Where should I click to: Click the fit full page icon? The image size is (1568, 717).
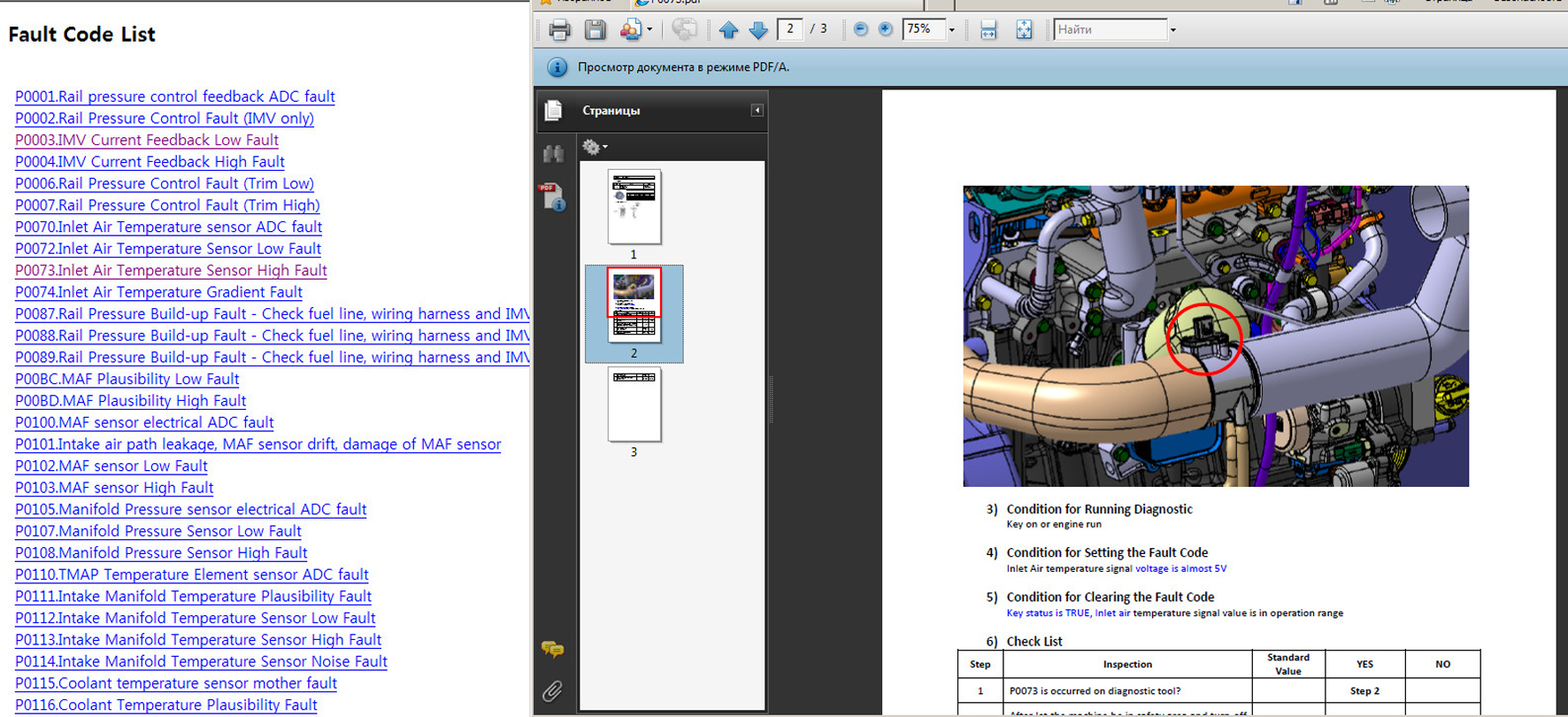[x=1024, y=30]
